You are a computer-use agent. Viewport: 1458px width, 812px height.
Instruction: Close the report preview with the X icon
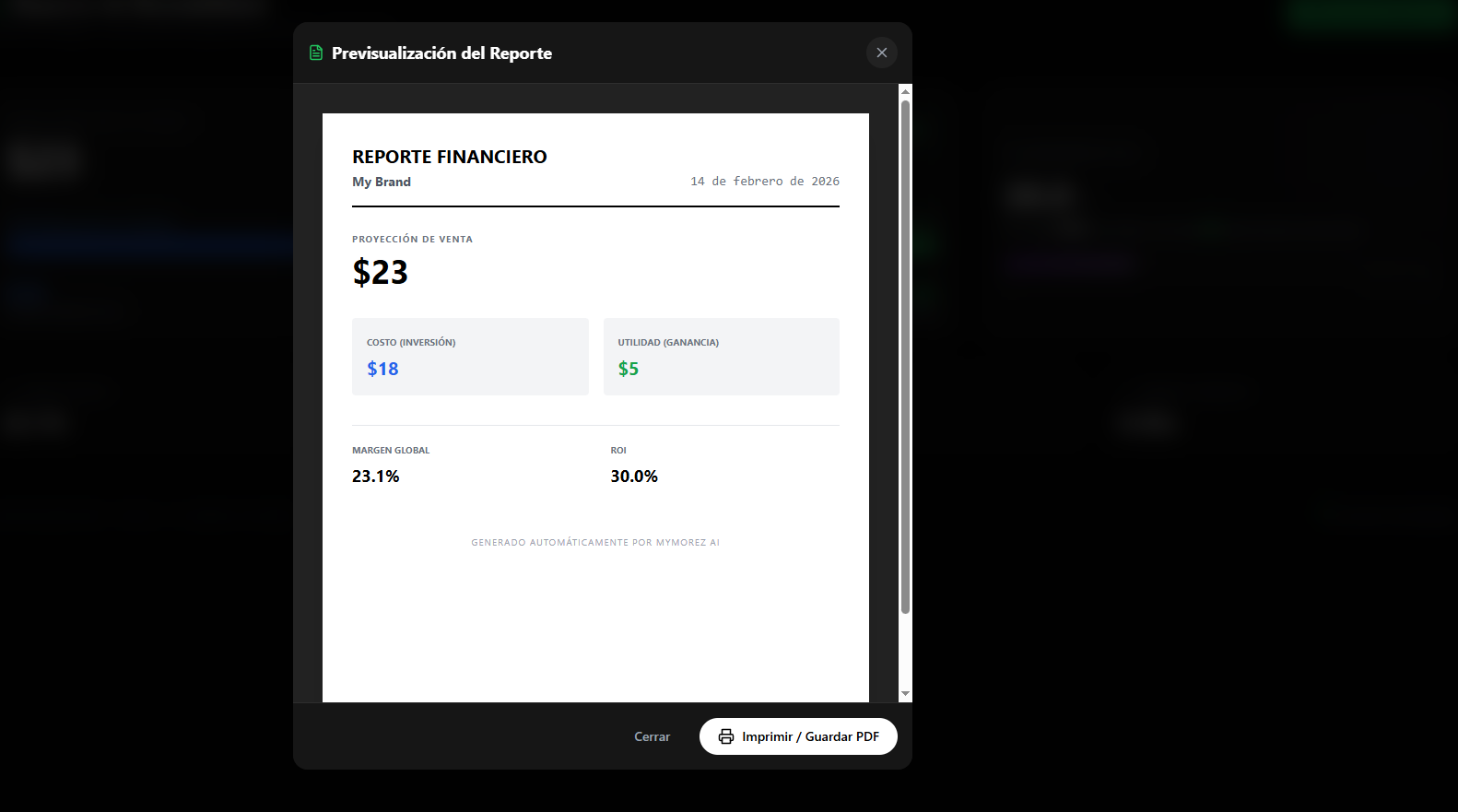[882, 53]
